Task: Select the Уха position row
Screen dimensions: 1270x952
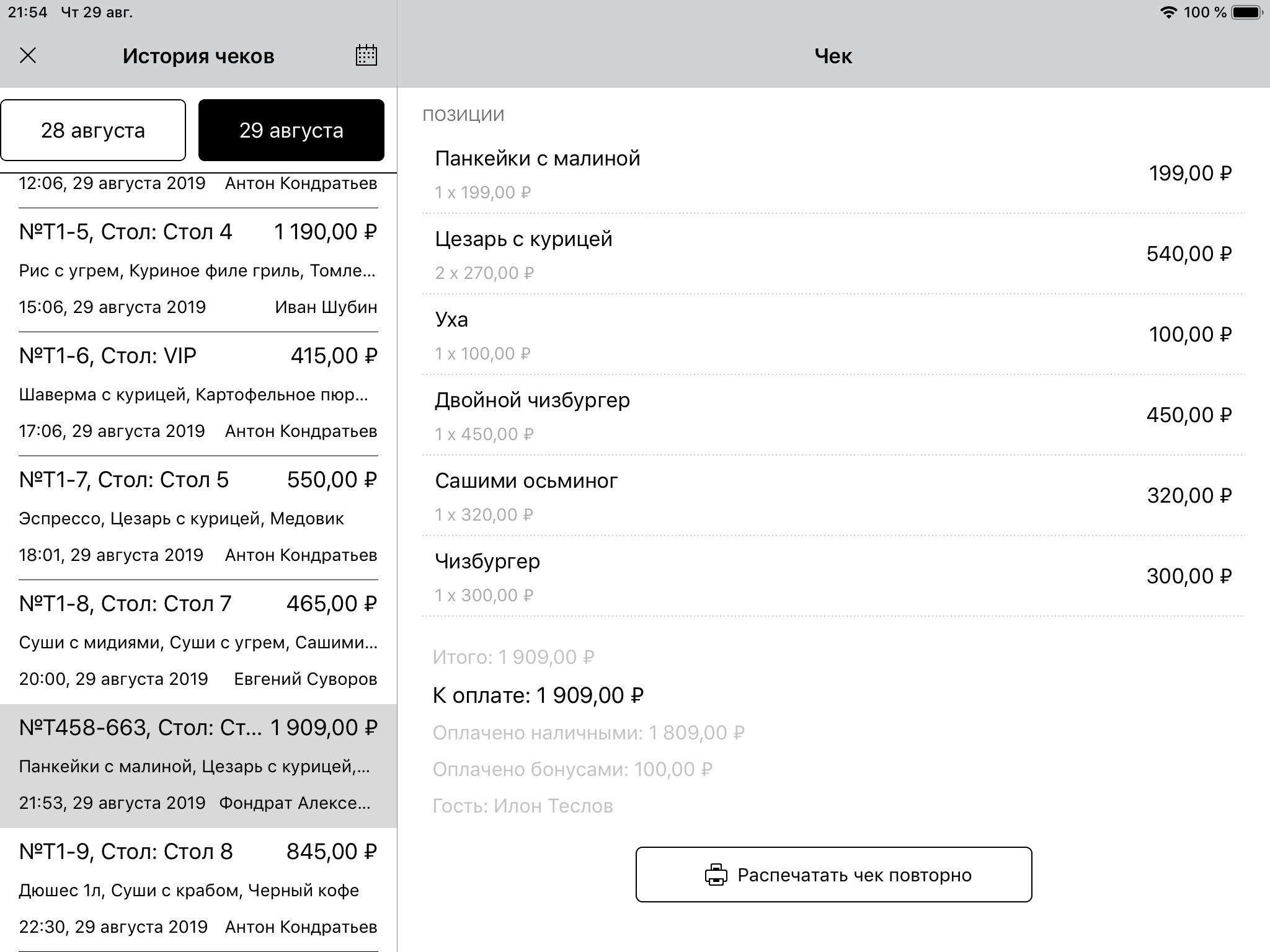Action: (x=833, y=335)
